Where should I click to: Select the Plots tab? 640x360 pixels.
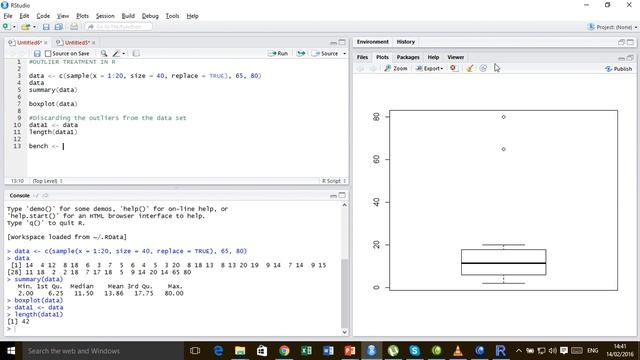382,57
